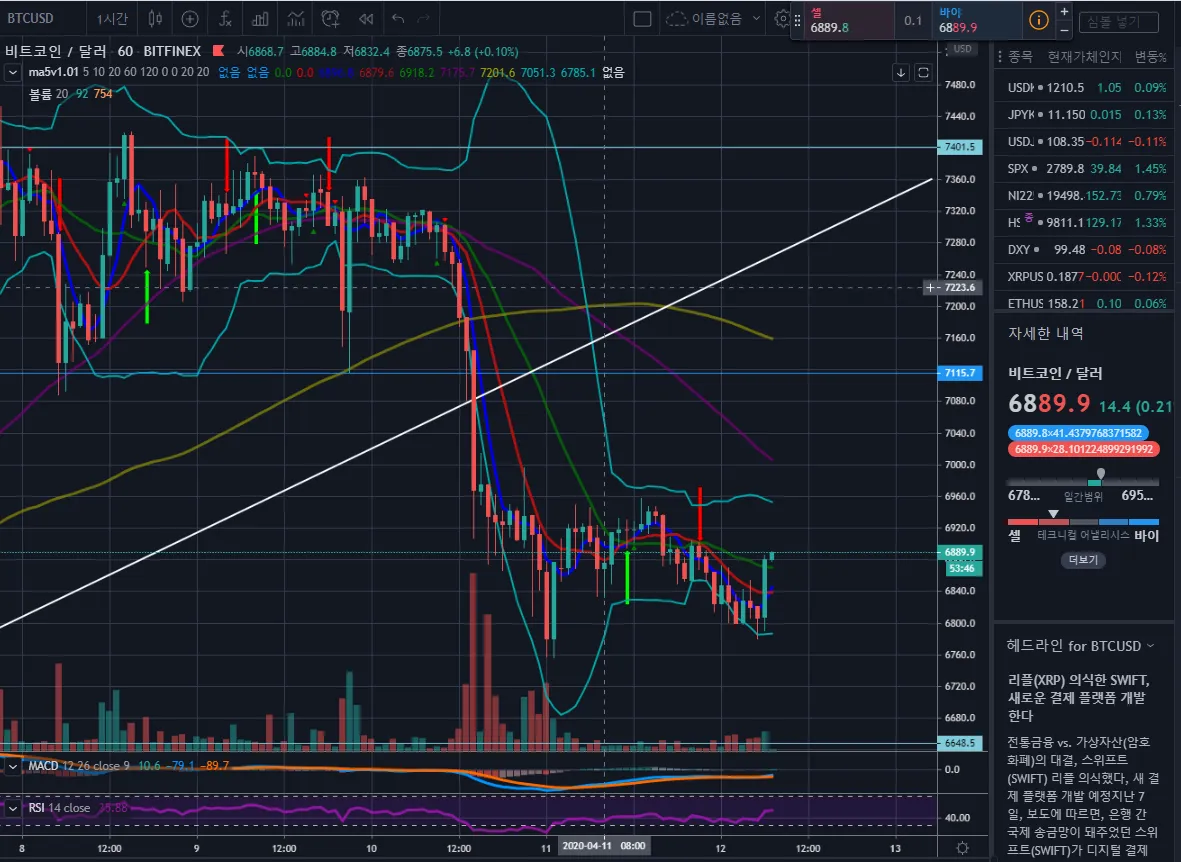
Task: Start bar replay with the rewind icon
Action: (x=366, y=19)
